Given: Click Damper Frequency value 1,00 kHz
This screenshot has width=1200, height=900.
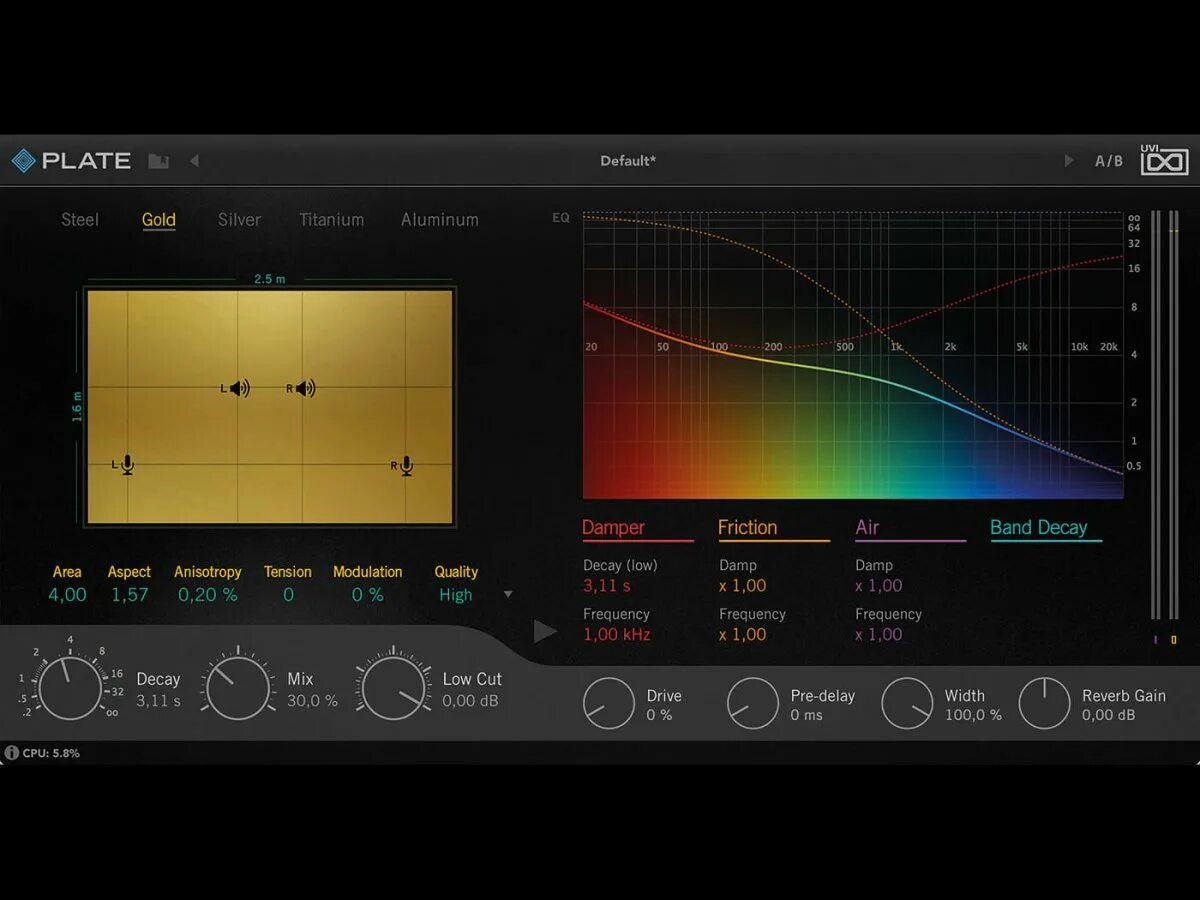Looking at the screenshot, I should pyautogui.click(x=617, y=635).
